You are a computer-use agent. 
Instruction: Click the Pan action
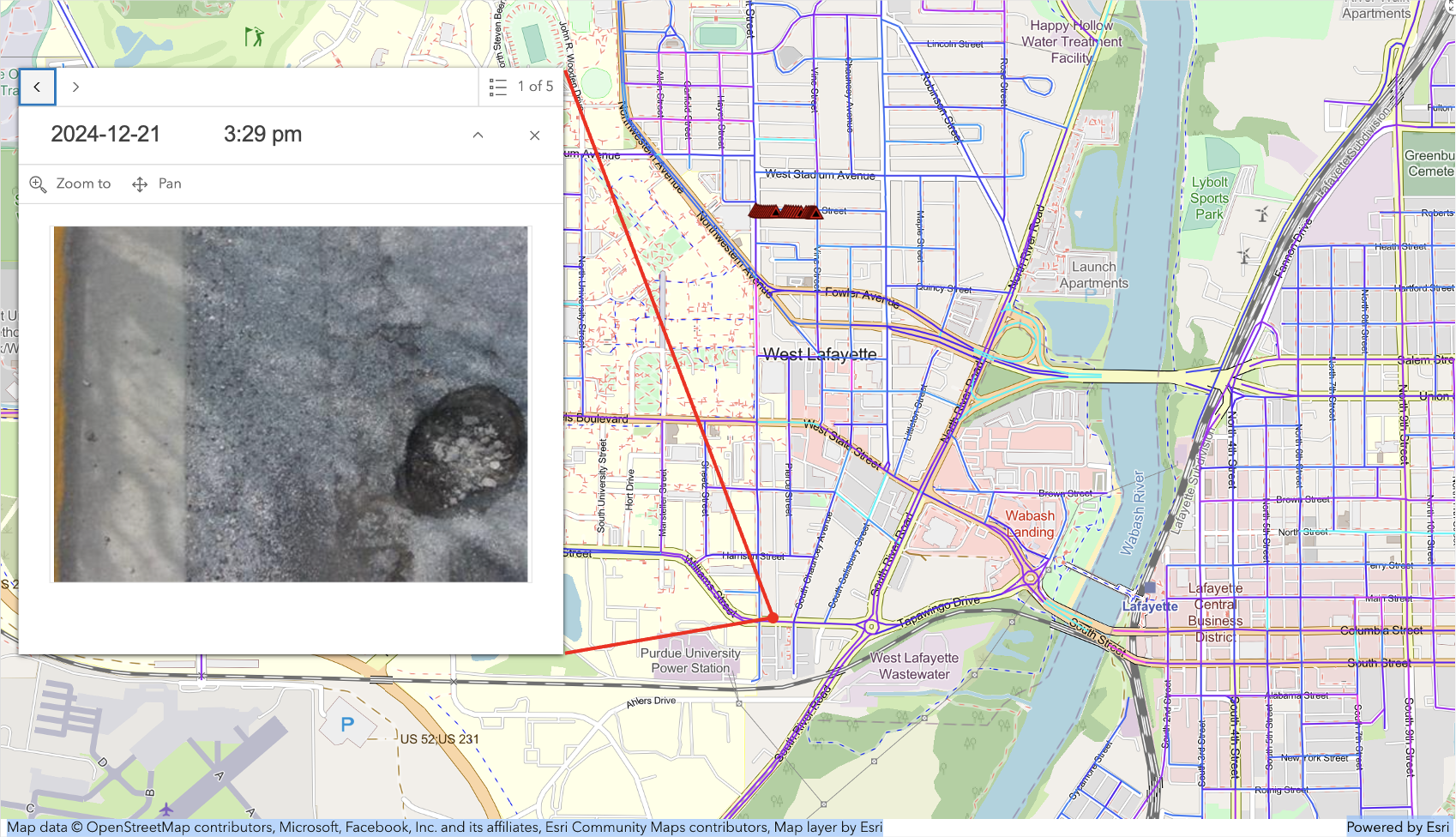point(157,184)
